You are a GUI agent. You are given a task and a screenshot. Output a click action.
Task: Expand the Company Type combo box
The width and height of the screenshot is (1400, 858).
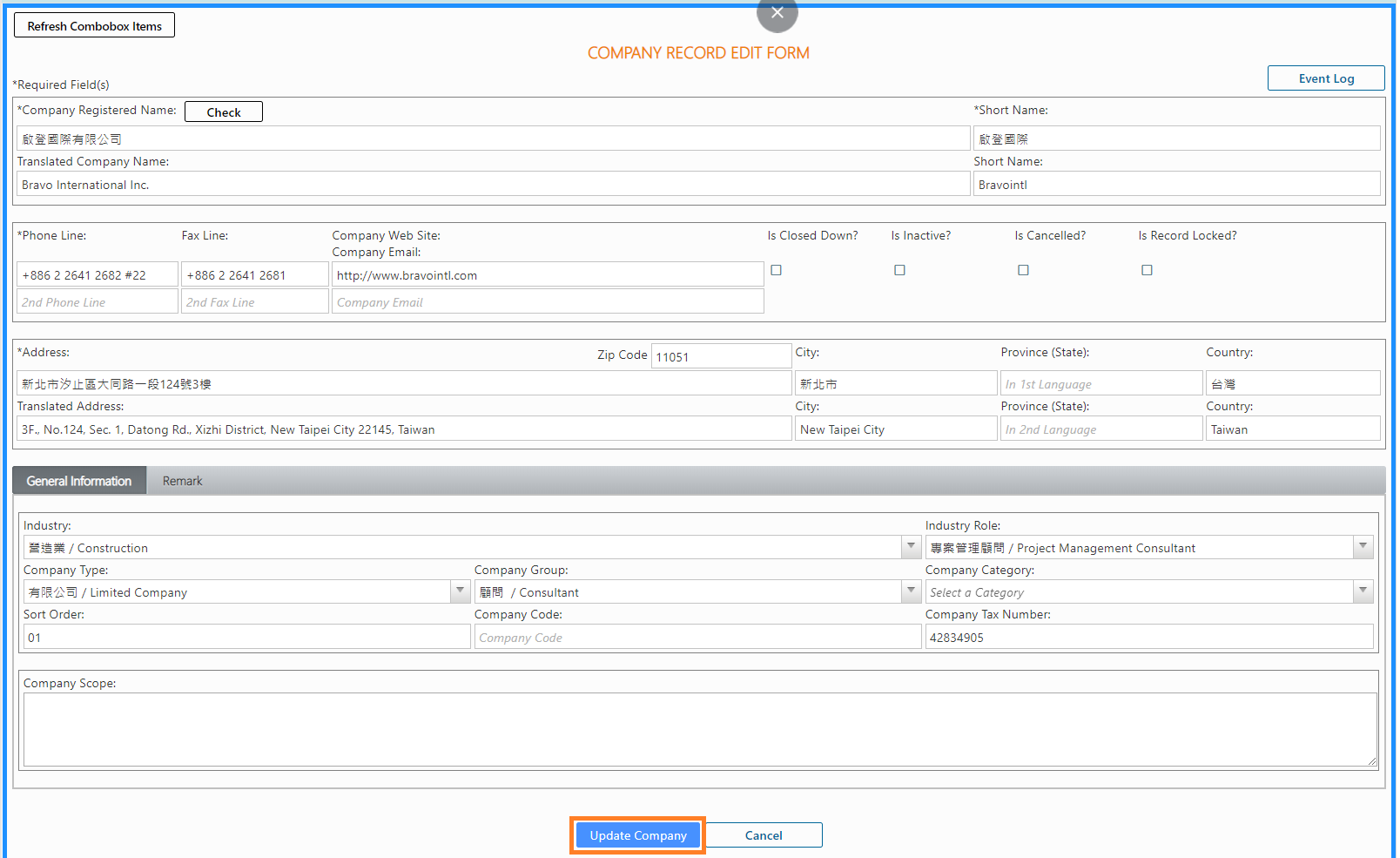(460, 591)
